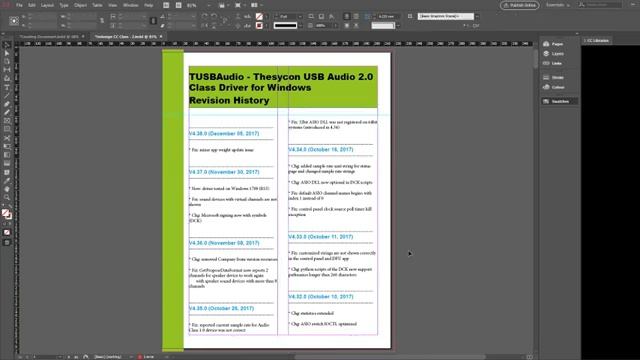Select the Gradient Feather tool

click(7, 164)
